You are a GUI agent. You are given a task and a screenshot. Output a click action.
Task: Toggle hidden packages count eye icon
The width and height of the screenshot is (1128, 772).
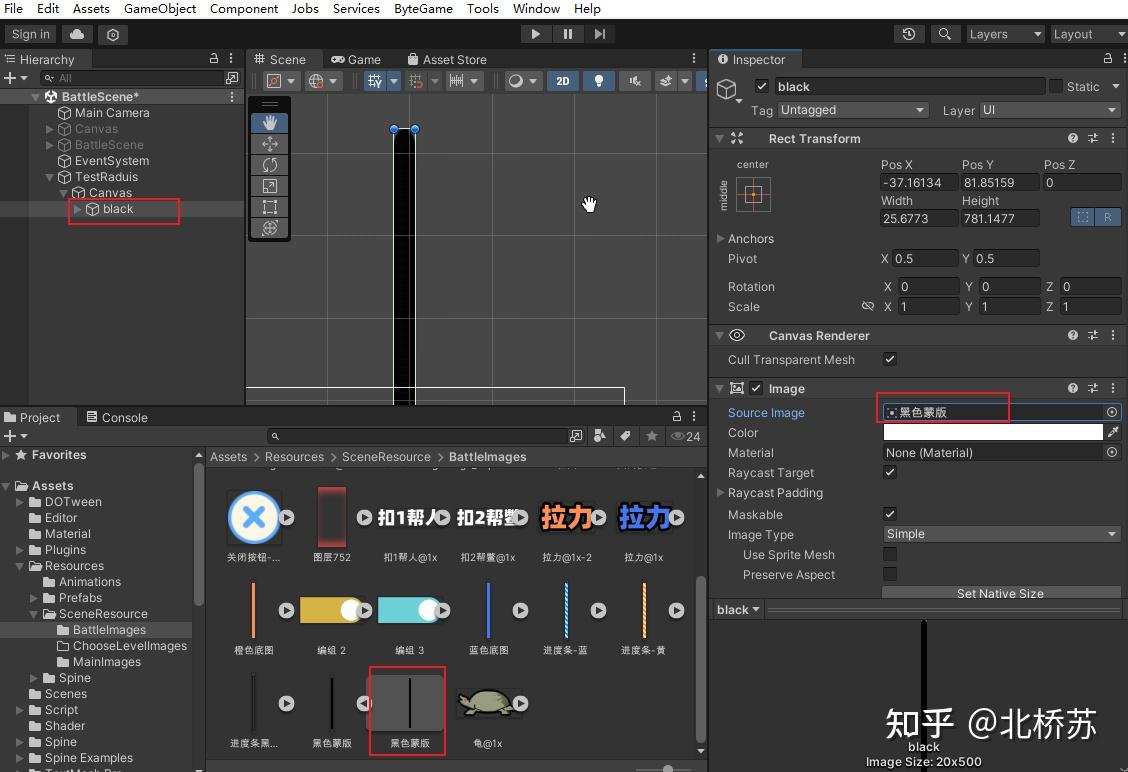685,436
